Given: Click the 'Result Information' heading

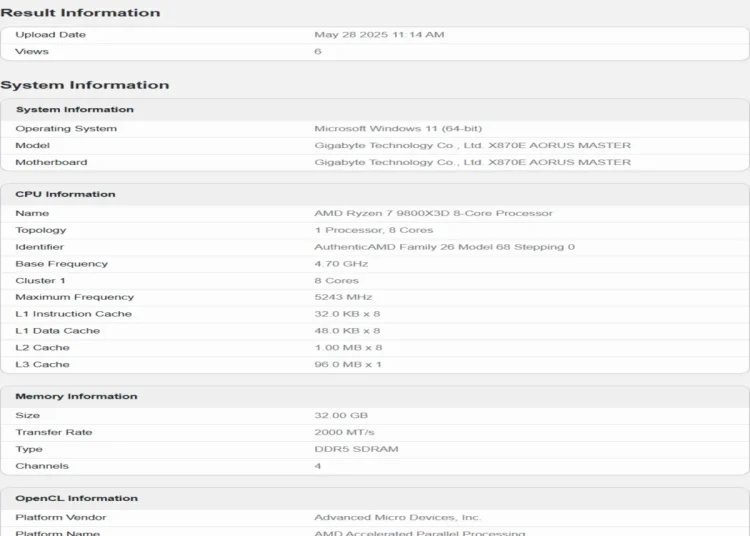Looking at the screenshot, I should pos(80,12).
